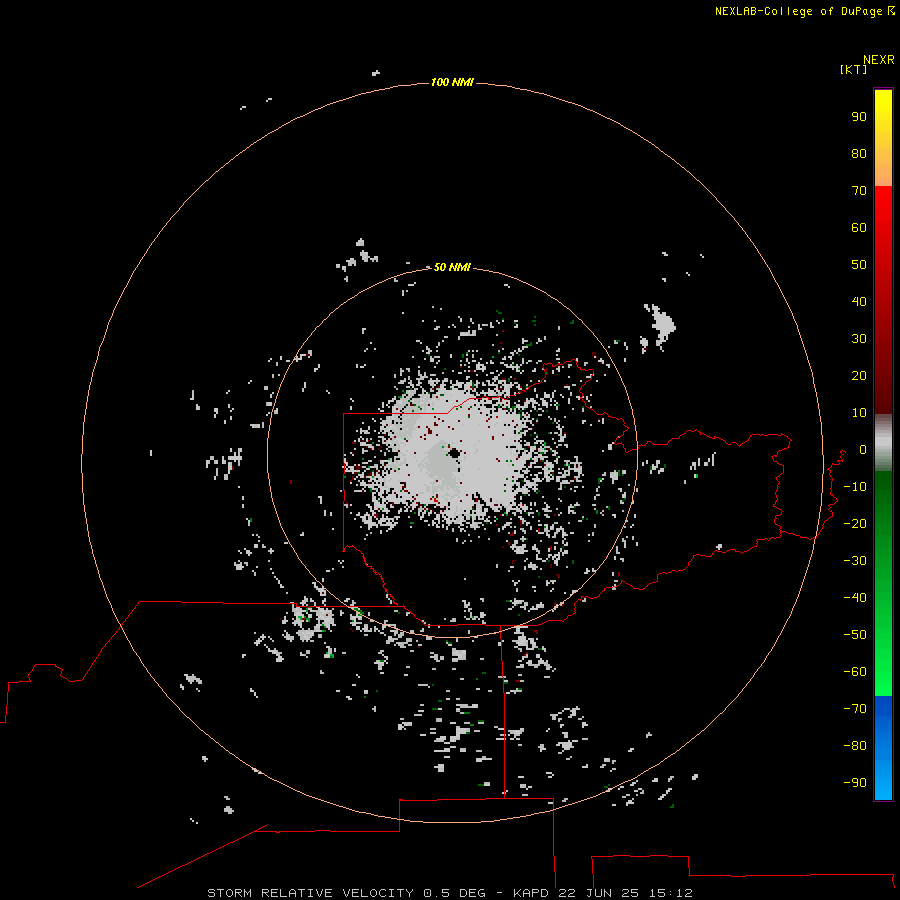Click the 70 value on the velocity scale
The width and height of the screenshot is (900, 900).
tap(859, 191)
